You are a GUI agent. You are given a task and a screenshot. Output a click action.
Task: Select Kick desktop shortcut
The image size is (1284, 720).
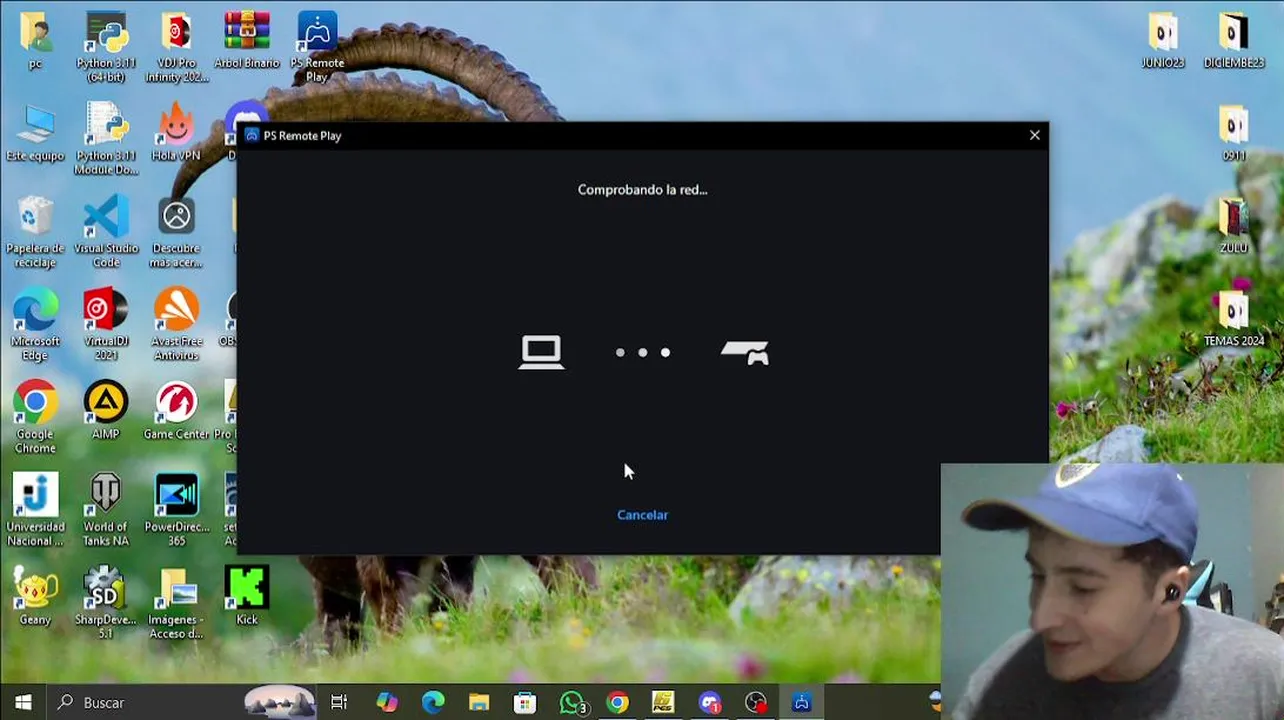247,597
